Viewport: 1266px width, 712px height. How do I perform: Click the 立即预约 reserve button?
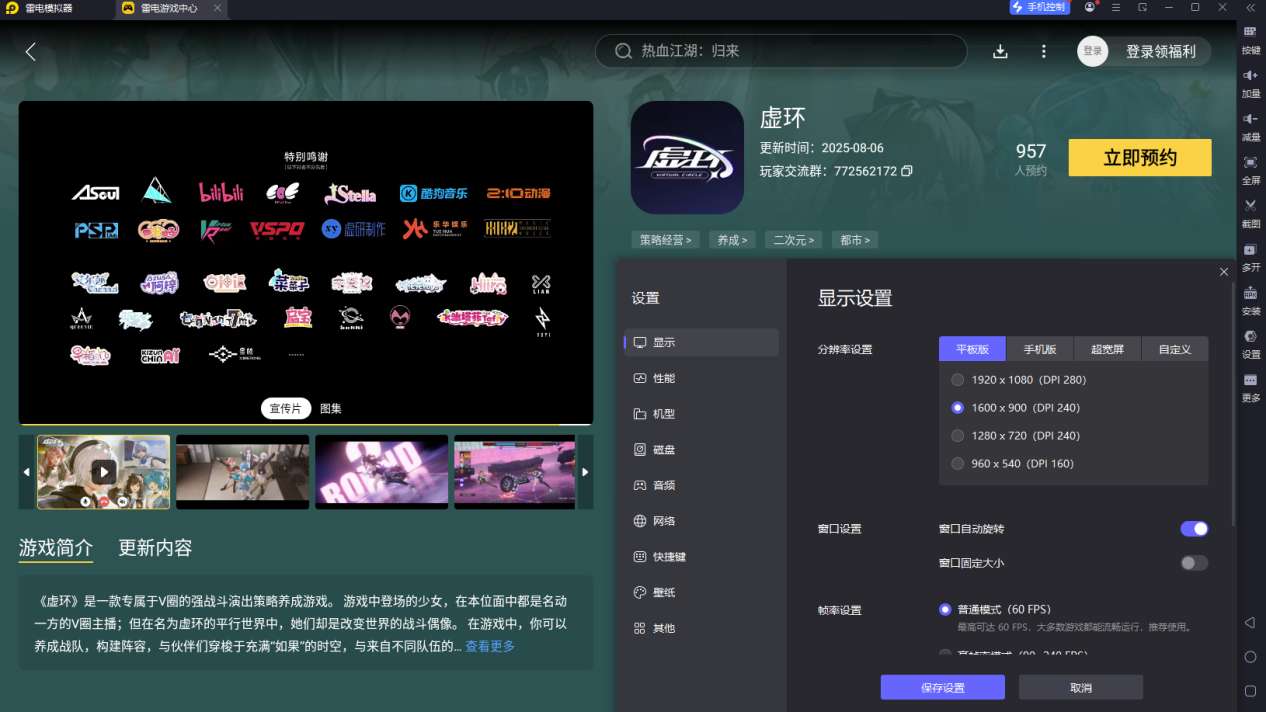(x=1139, y=157)
